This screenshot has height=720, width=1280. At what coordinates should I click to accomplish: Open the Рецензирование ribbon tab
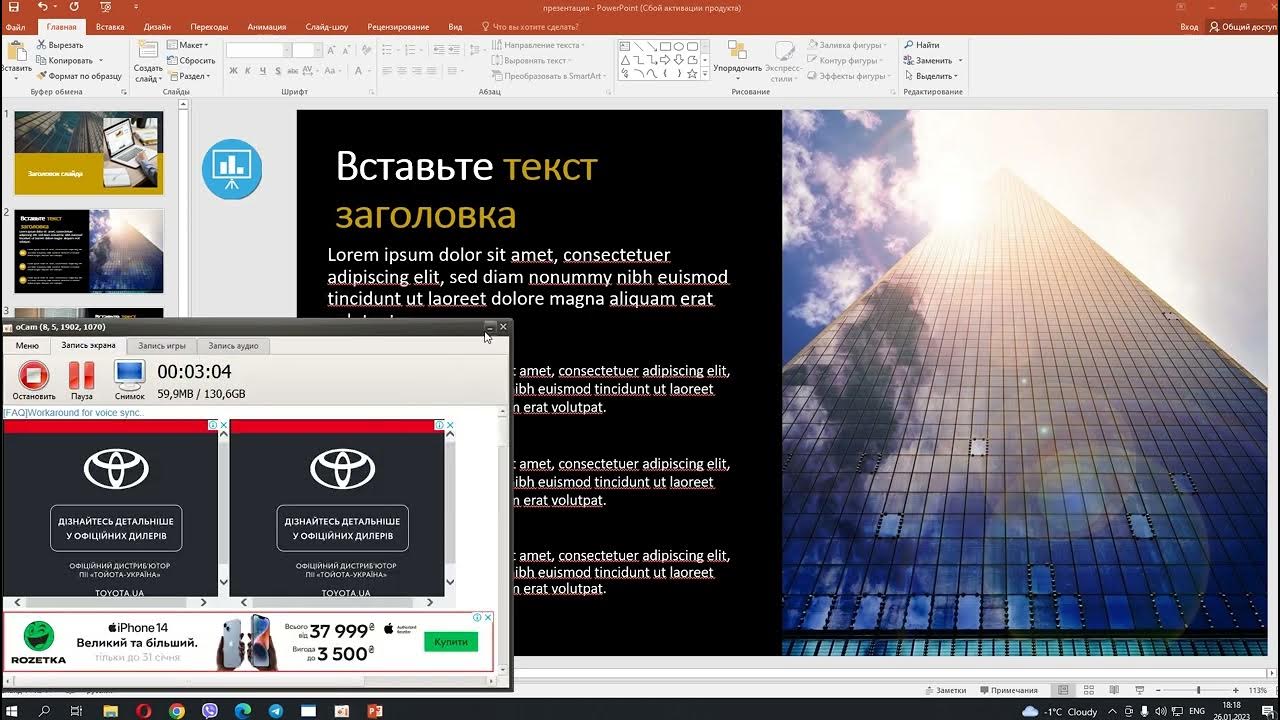398,27
